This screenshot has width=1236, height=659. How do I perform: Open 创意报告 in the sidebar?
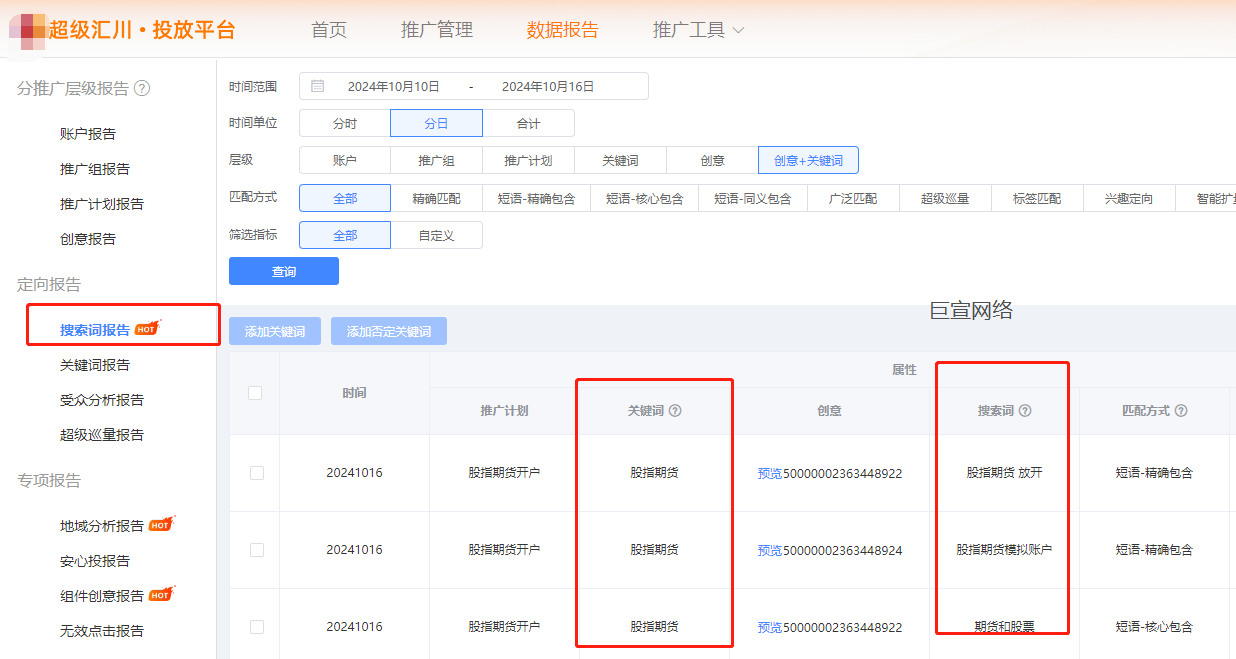[x=88, y=239]
